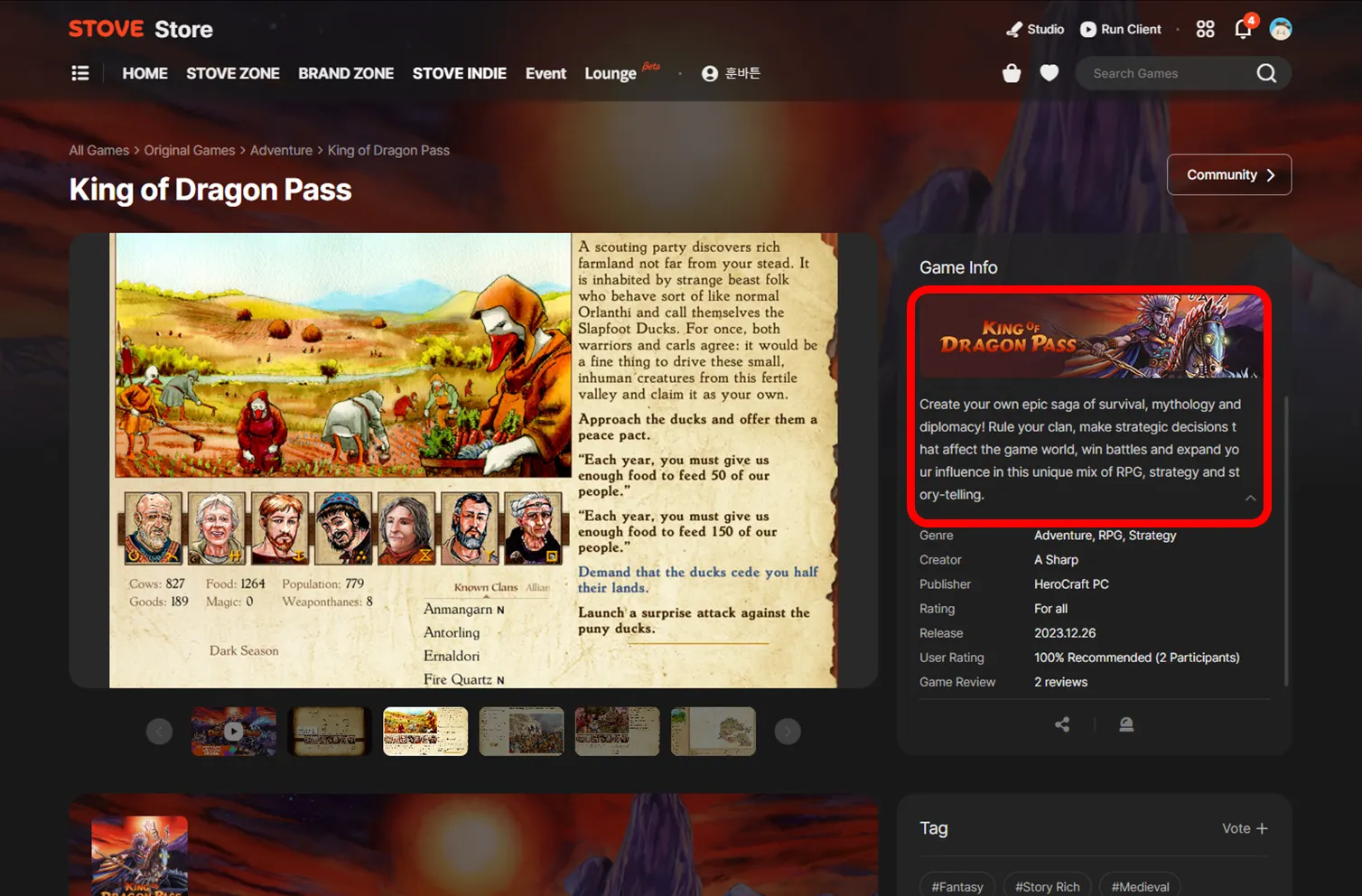Click the game cover art thumbnail
Screen dimensions: 1362x896
(x=140, y=856)
